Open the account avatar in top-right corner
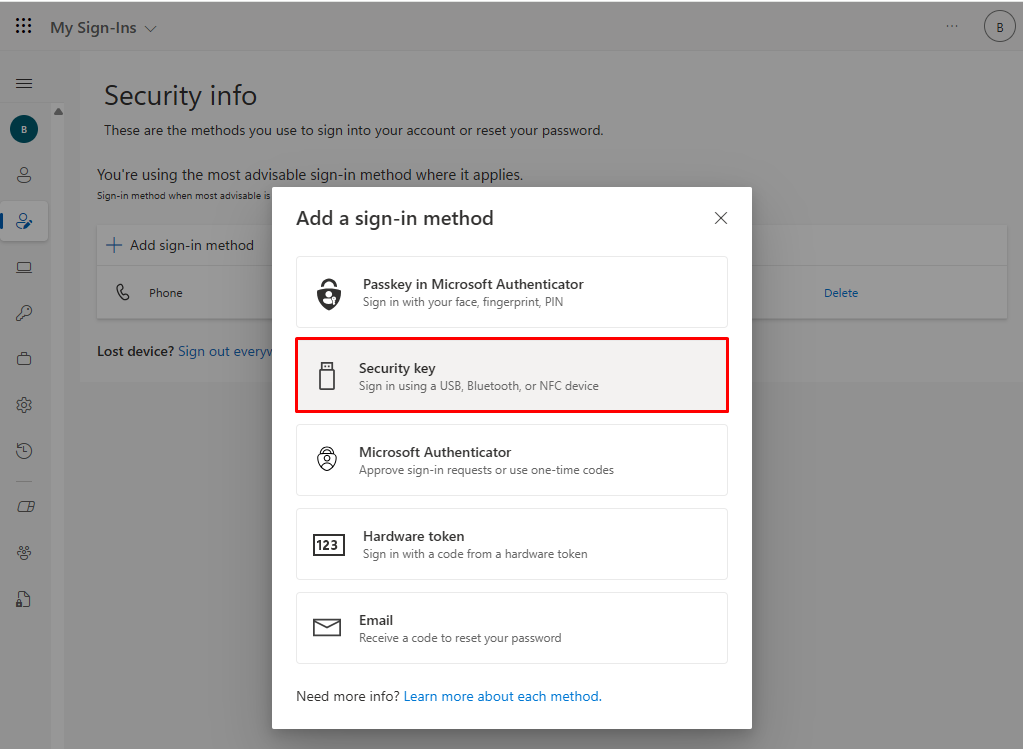 tap(999, 28)
